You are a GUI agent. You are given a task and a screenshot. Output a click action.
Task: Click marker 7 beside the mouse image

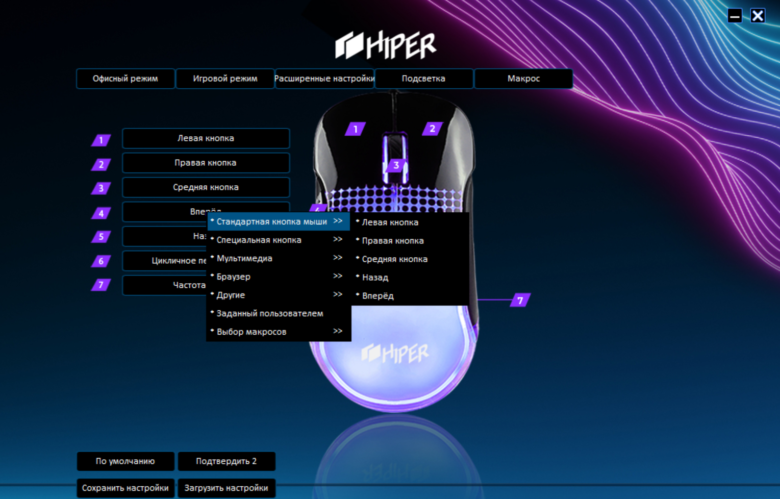tap(520, 300)
